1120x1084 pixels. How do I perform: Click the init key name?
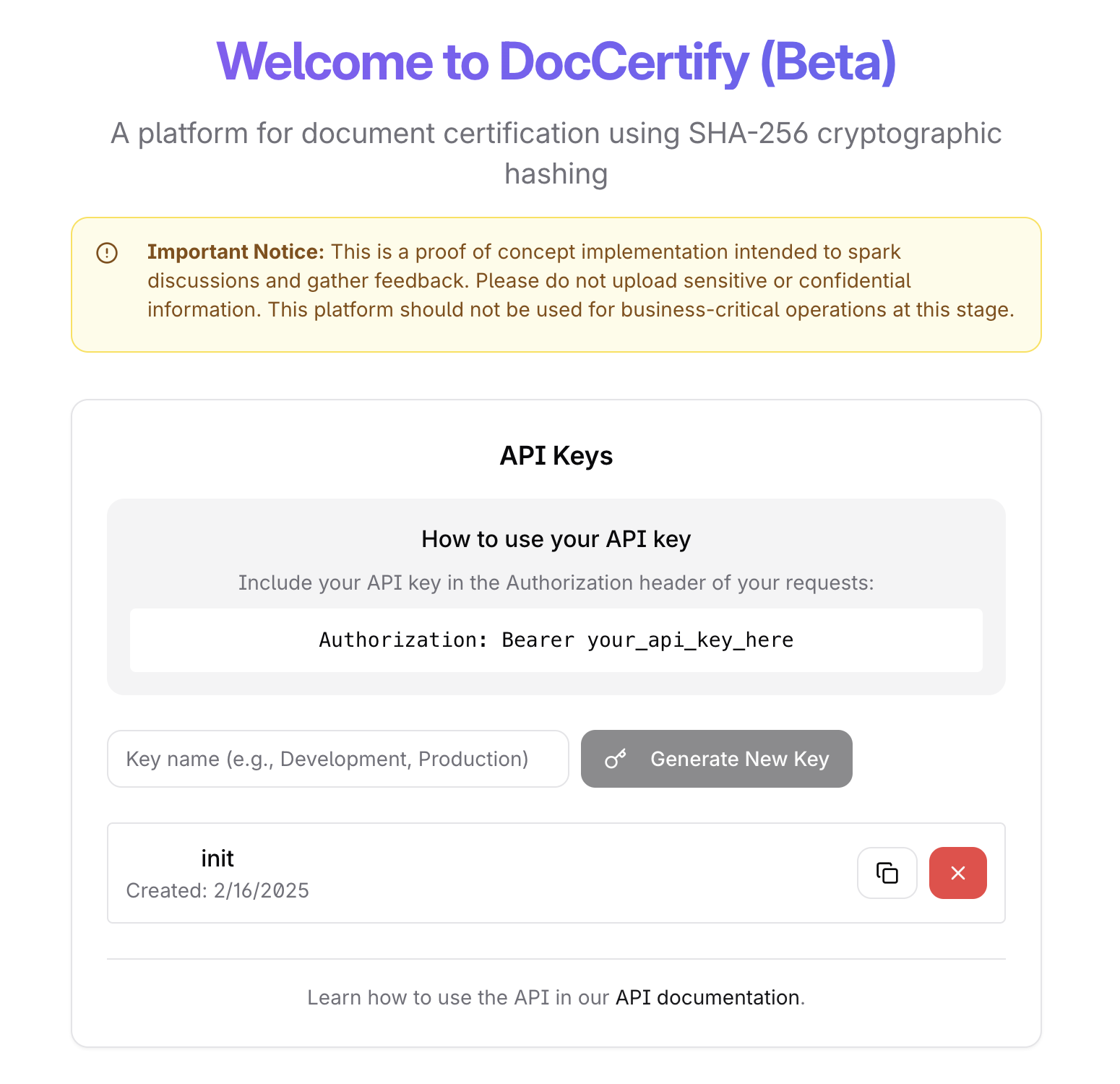(217, 859)
